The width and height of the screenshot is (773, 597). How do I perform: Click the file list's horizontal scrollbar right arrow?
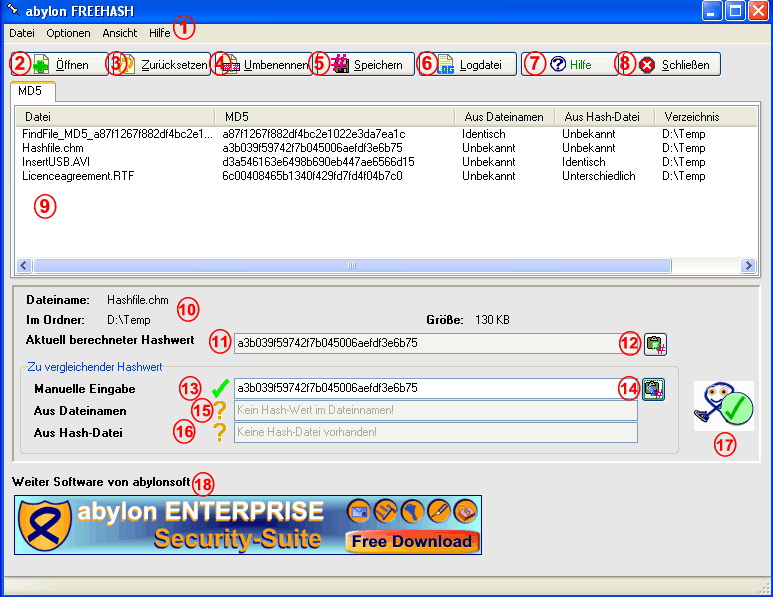click(x=748, y=266)
